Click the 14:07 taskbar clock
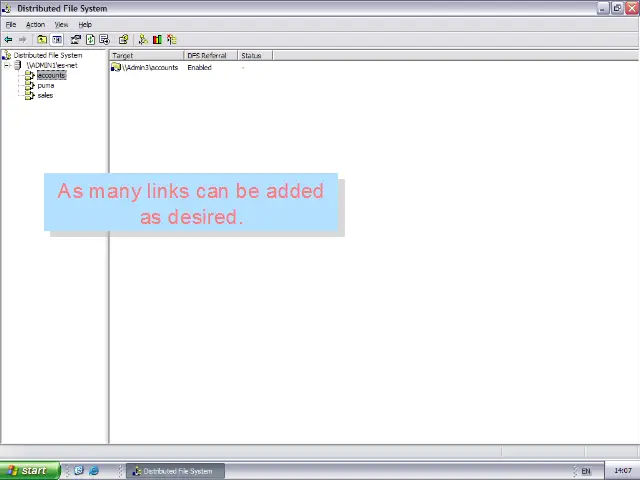This screenshot has width=640, height=480. pyautogui.click(x=623, y=471)
